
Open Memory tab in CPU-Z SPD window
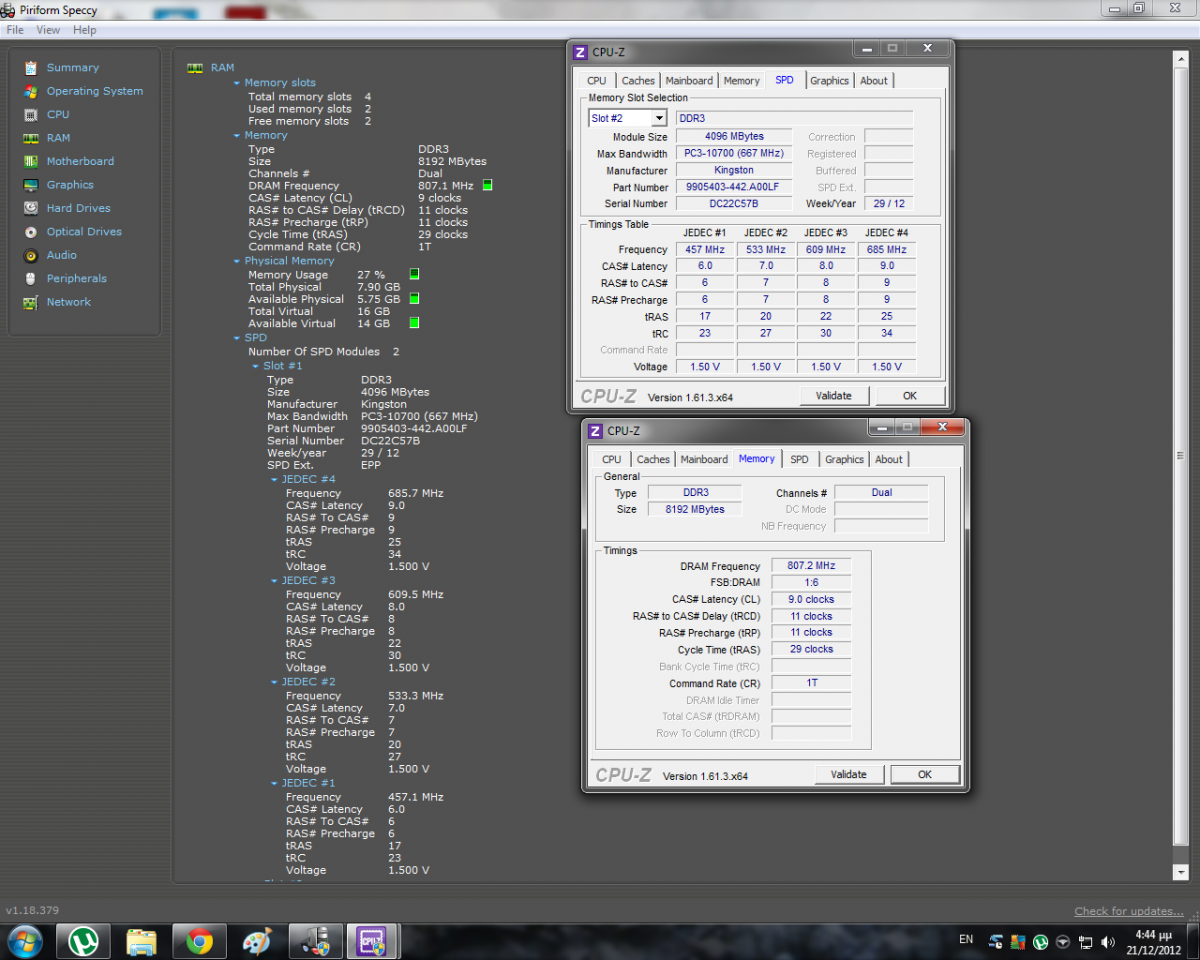tap(742, 81)
